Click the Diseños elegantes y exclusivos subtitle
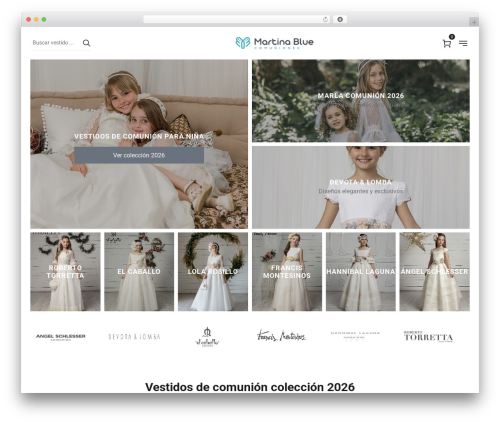The image size is (500, 423). coord(361,191)
